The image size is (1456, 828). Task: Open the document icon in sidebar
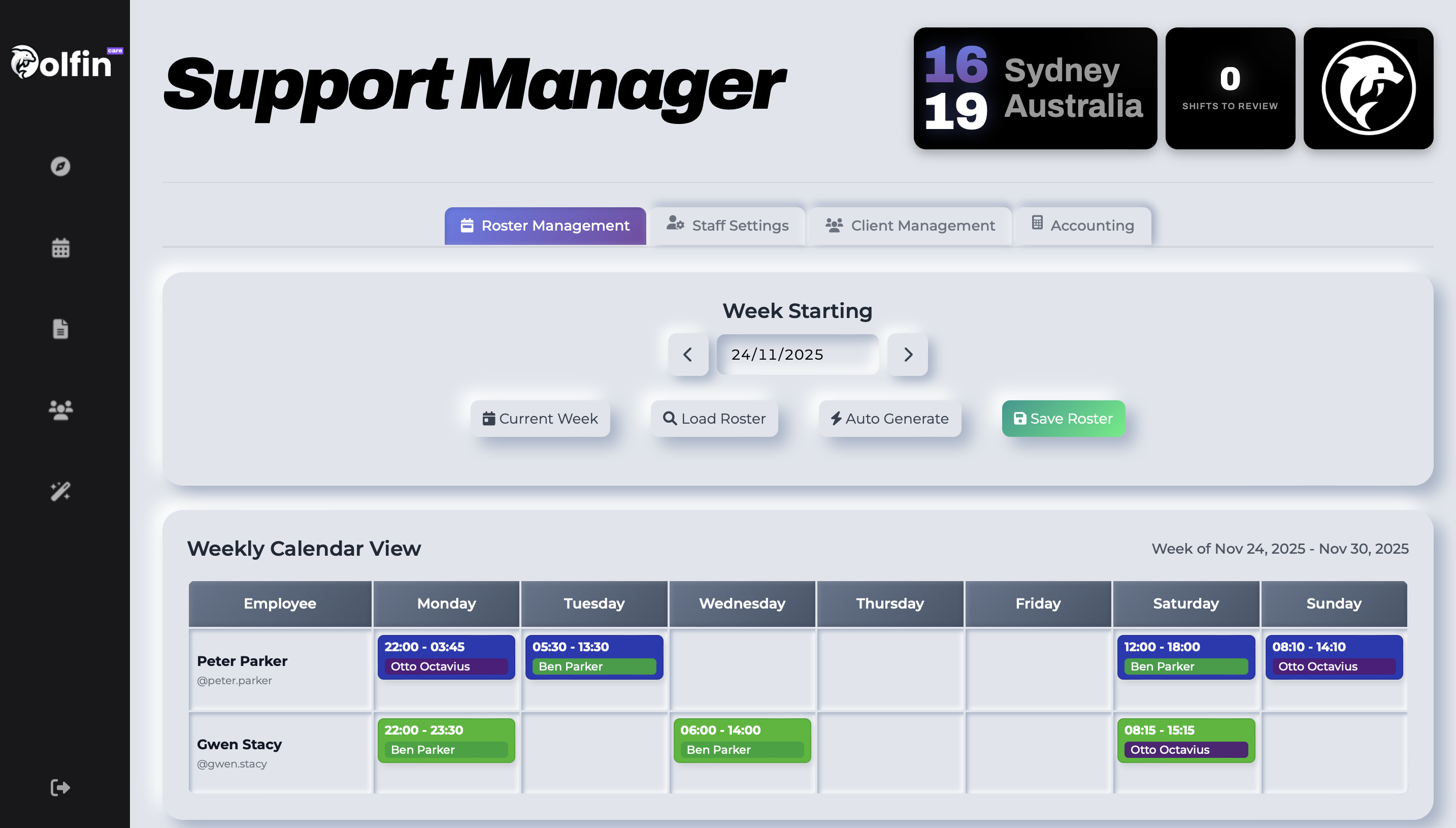60,329
